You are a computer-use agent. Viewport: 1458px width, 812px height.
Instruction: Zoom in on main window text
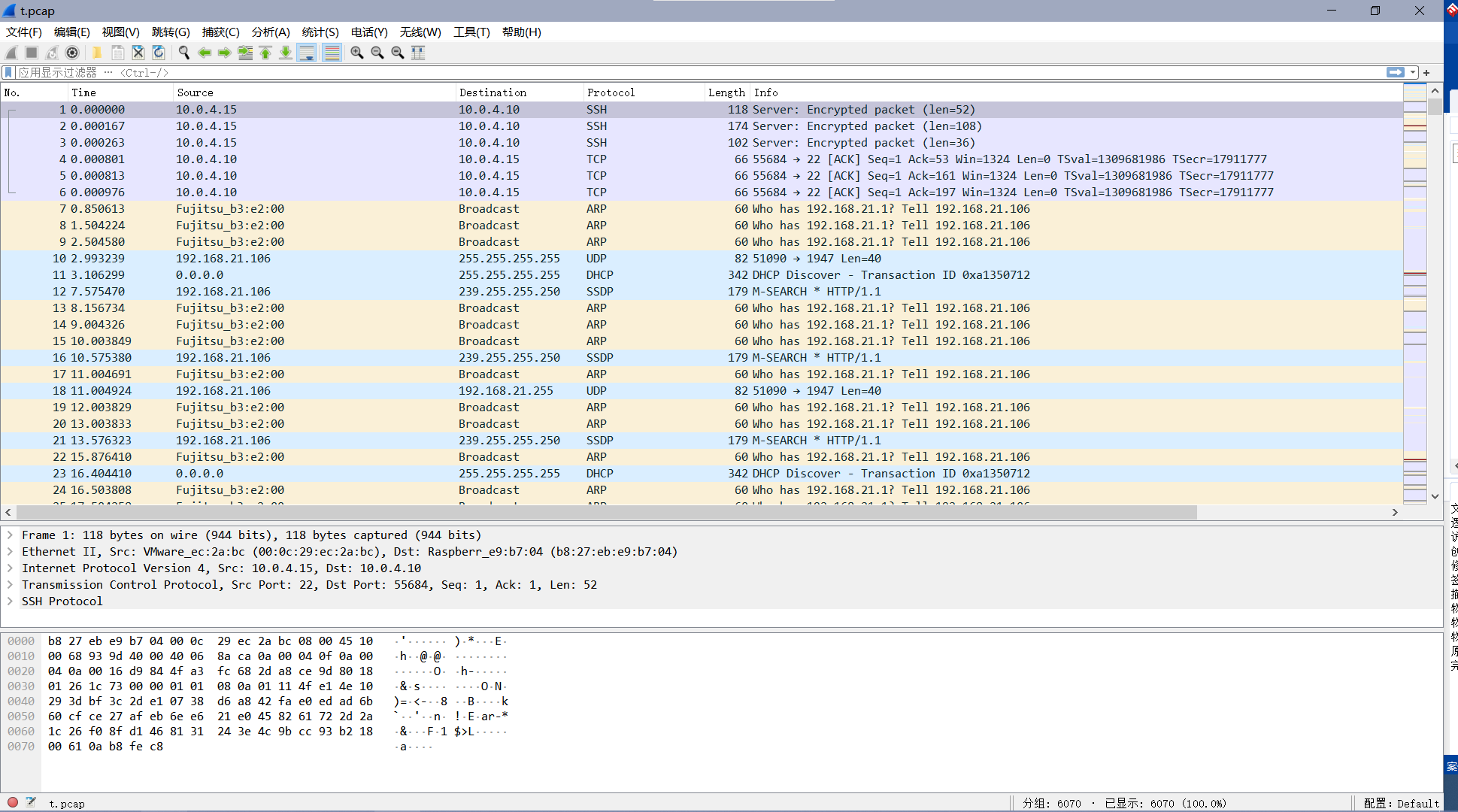357,53
